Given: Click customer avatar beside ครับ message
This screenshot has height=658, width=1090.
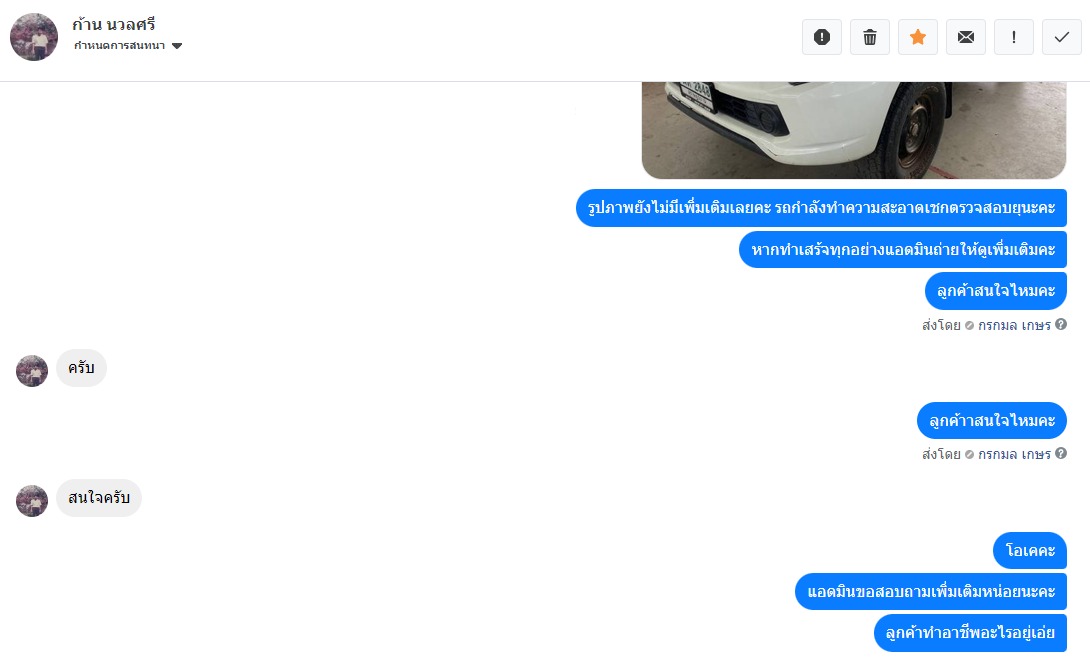Looking at the screenshot, I should tap(32, 371).
